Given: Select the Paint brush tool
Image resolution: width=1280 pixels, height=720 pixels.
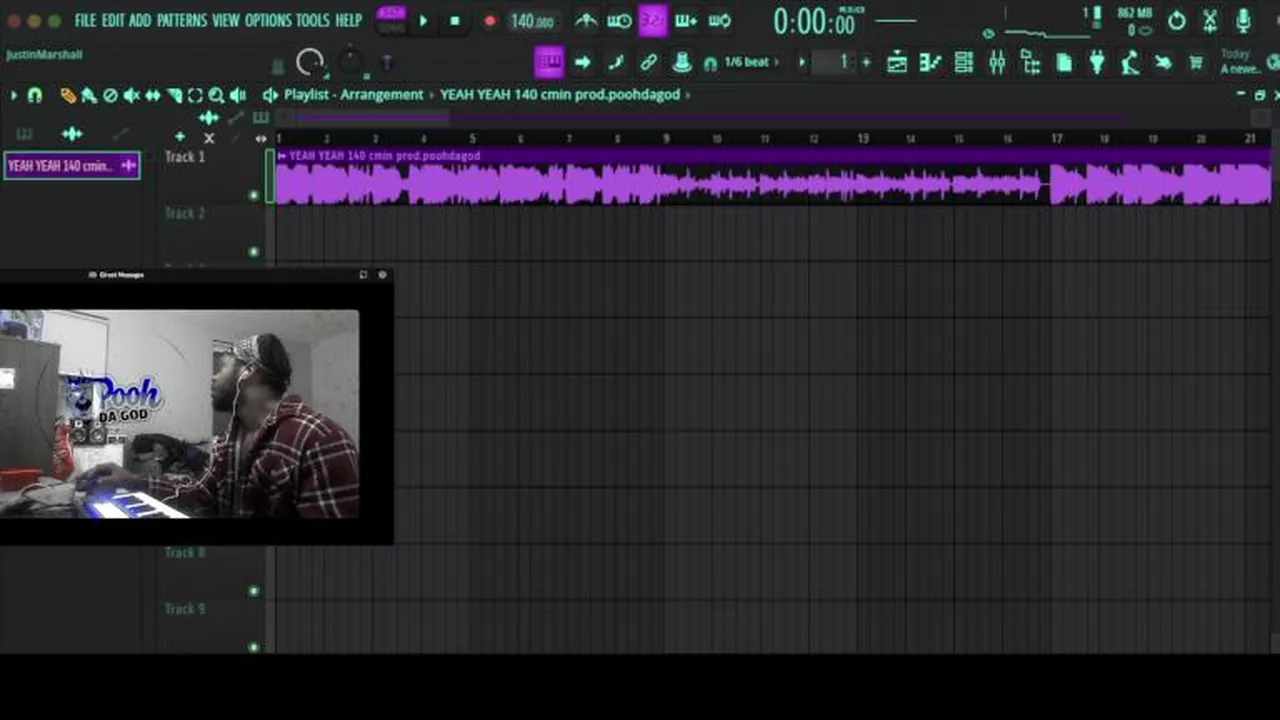Looking at the screenshot, I should pyautogui.click(x=89, y=95).
